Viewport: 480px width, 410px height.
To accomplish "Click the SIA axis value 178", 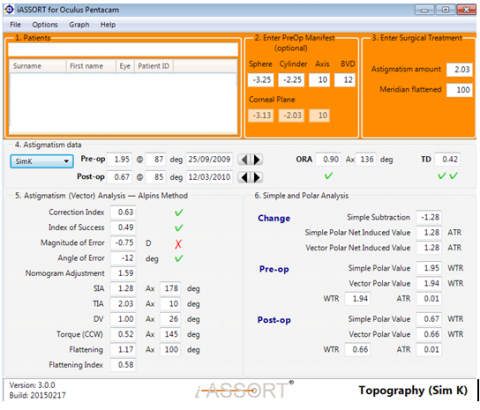I will [x=170, y=288].
